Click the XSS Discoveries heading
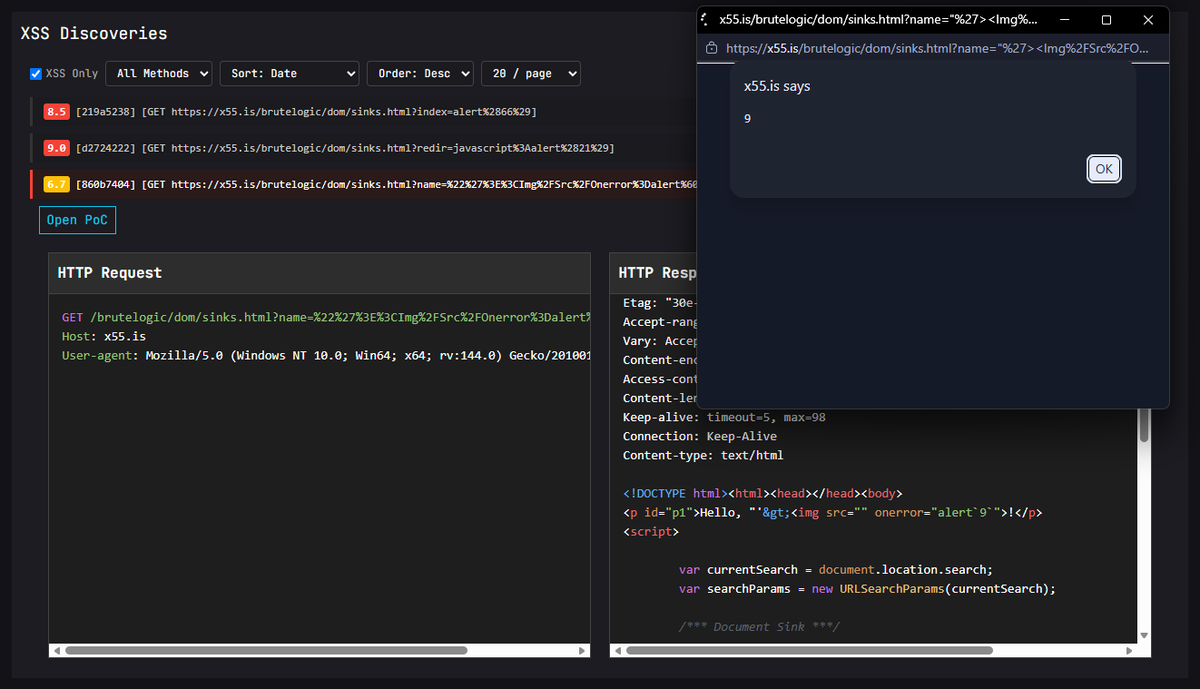This screenshot has width=1200, height=689. pos(94,33)
